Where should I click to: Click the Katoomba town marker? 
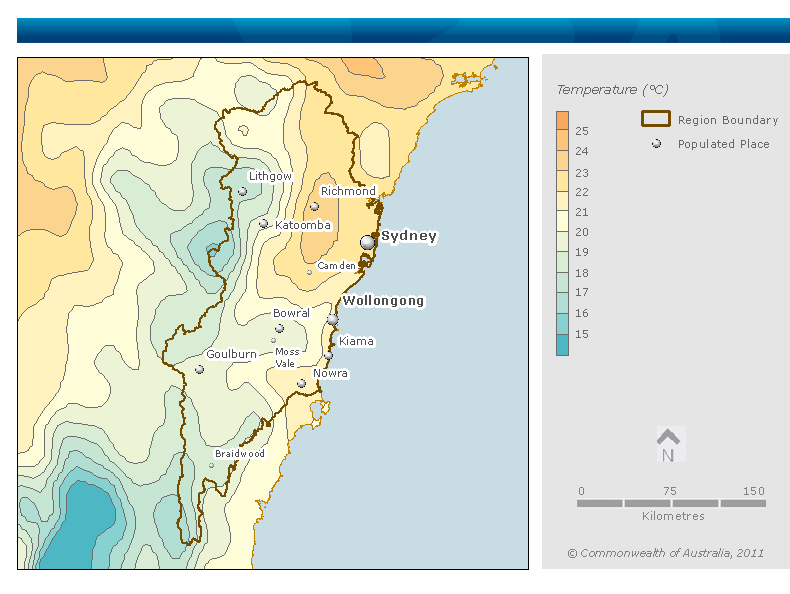click(x=263, y=224)
